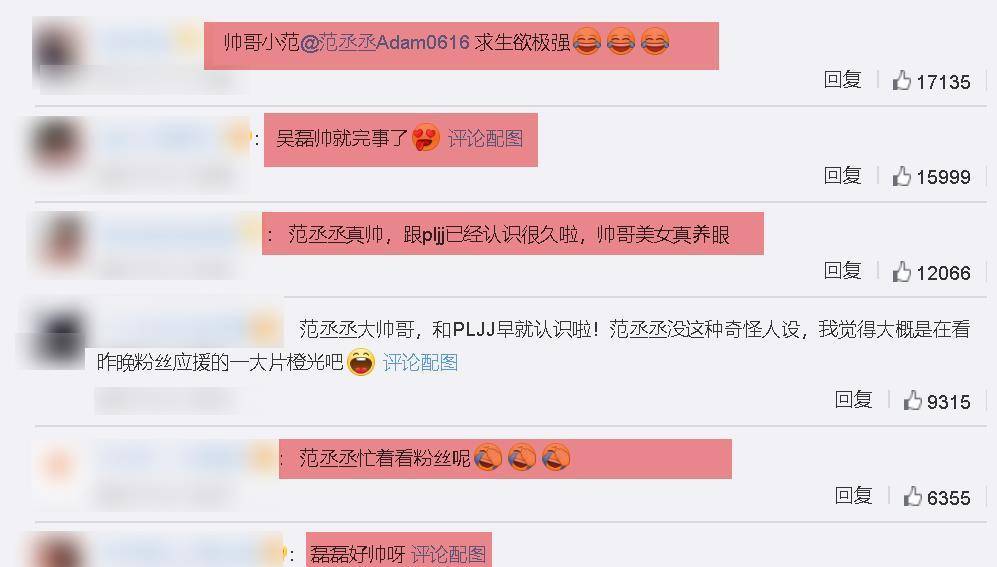Open 评论配图 after 磊磊好帅呀
Screen dimensions: 997x567
coord(448,554)
